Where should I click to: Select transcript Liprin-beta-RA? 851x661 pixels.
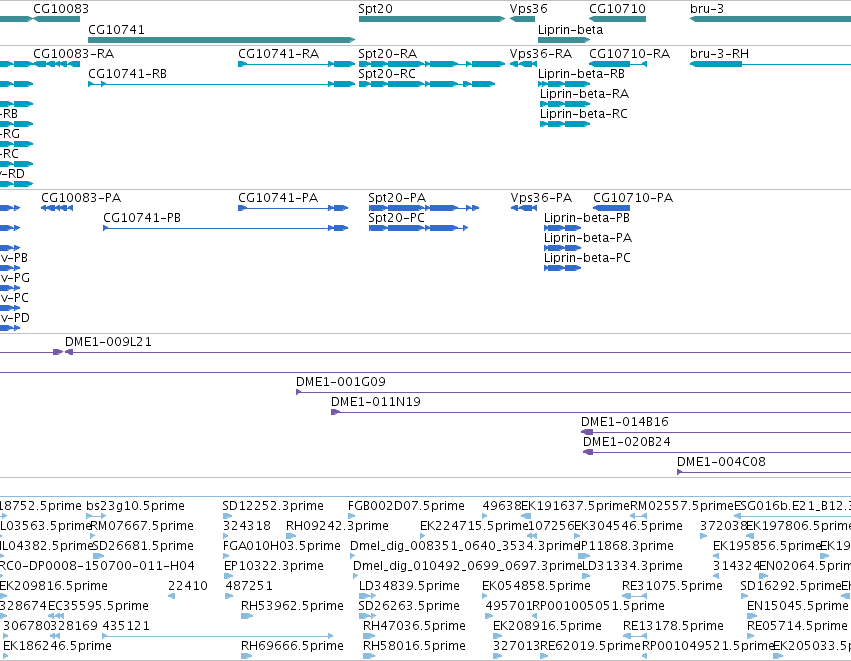coord(584,94)
